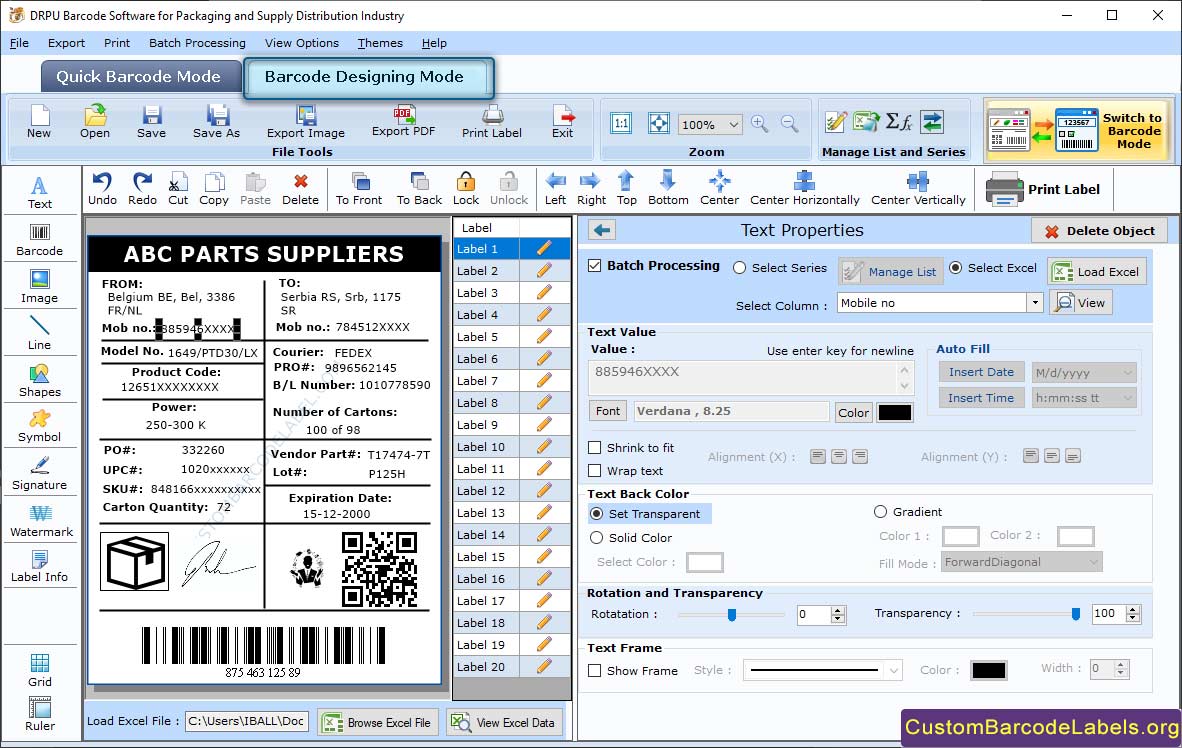The width and height of the screenshot is (1182, 748).
Task: Open the Signature tool
Action: click(x=39, y=474)
